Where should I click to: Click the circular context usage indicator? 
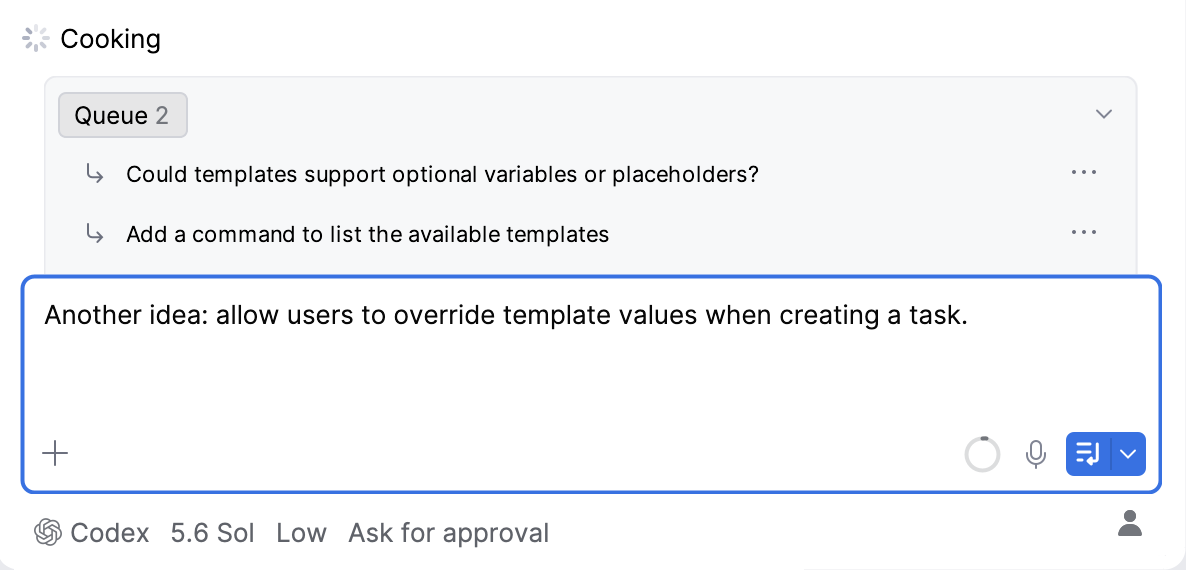point(983,454)
